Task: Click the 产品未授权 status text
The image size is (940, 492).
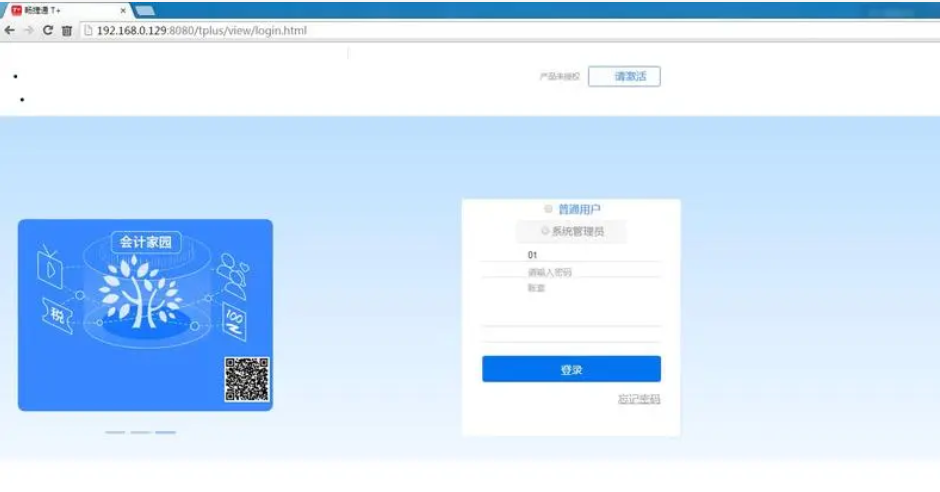Action: [x=559, y=77]
